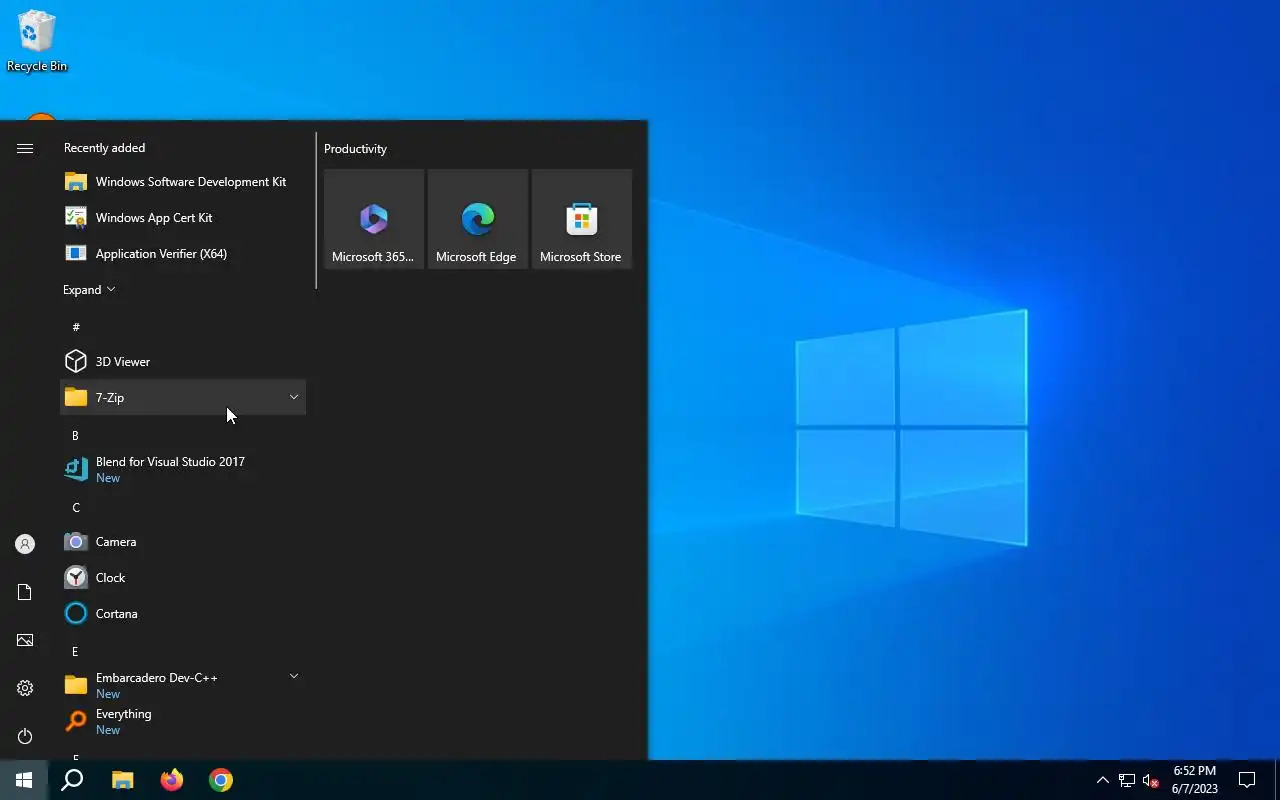Launch Blend for Visual Studio 2017
The width and height of the screenshot is (1280, 800).
[183, 470]
